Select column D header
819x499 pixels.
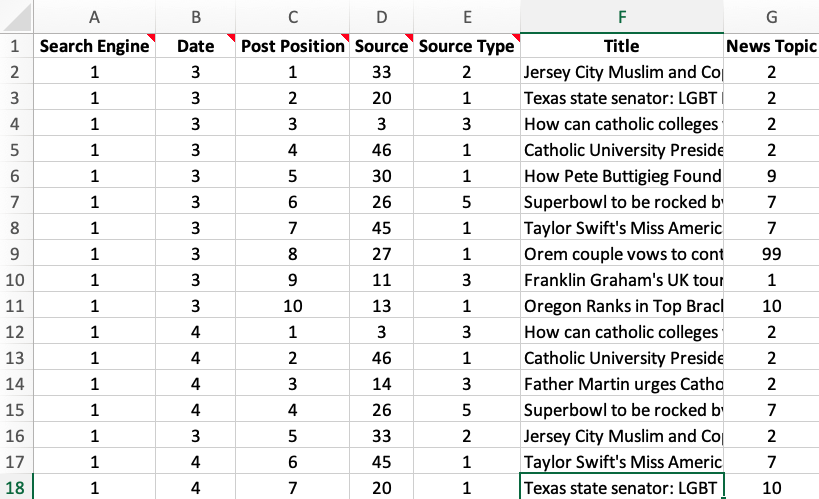(382, 17)
